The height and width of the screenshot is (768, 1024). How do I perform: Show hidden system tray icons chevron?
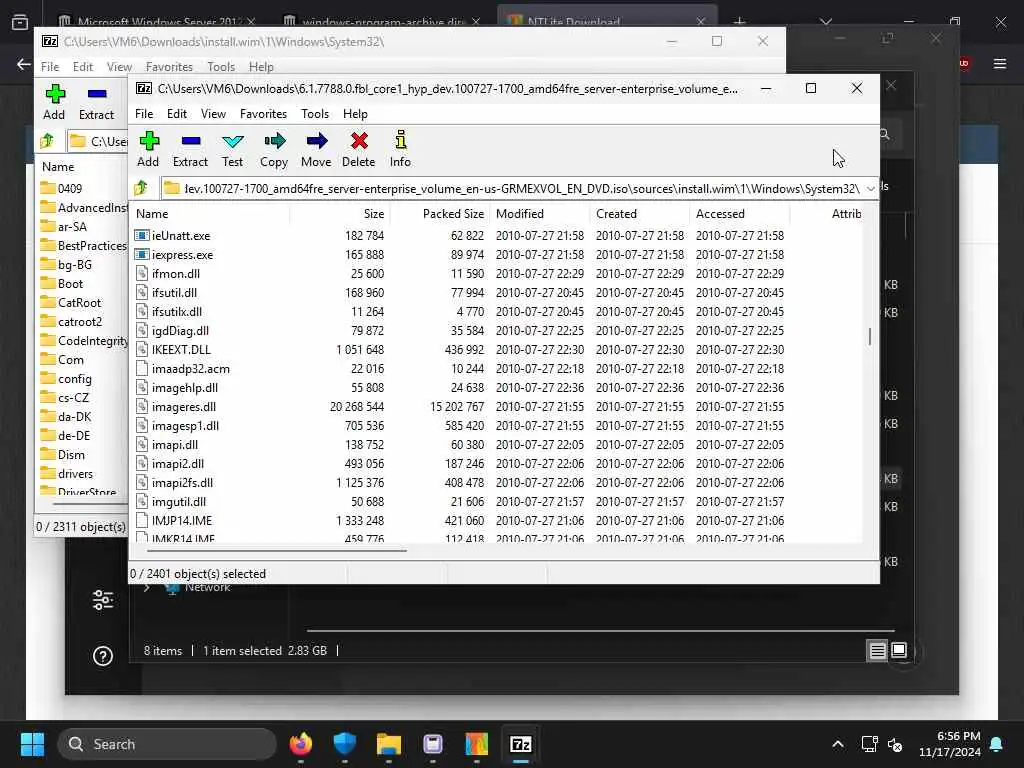click(x=838, y=744)
